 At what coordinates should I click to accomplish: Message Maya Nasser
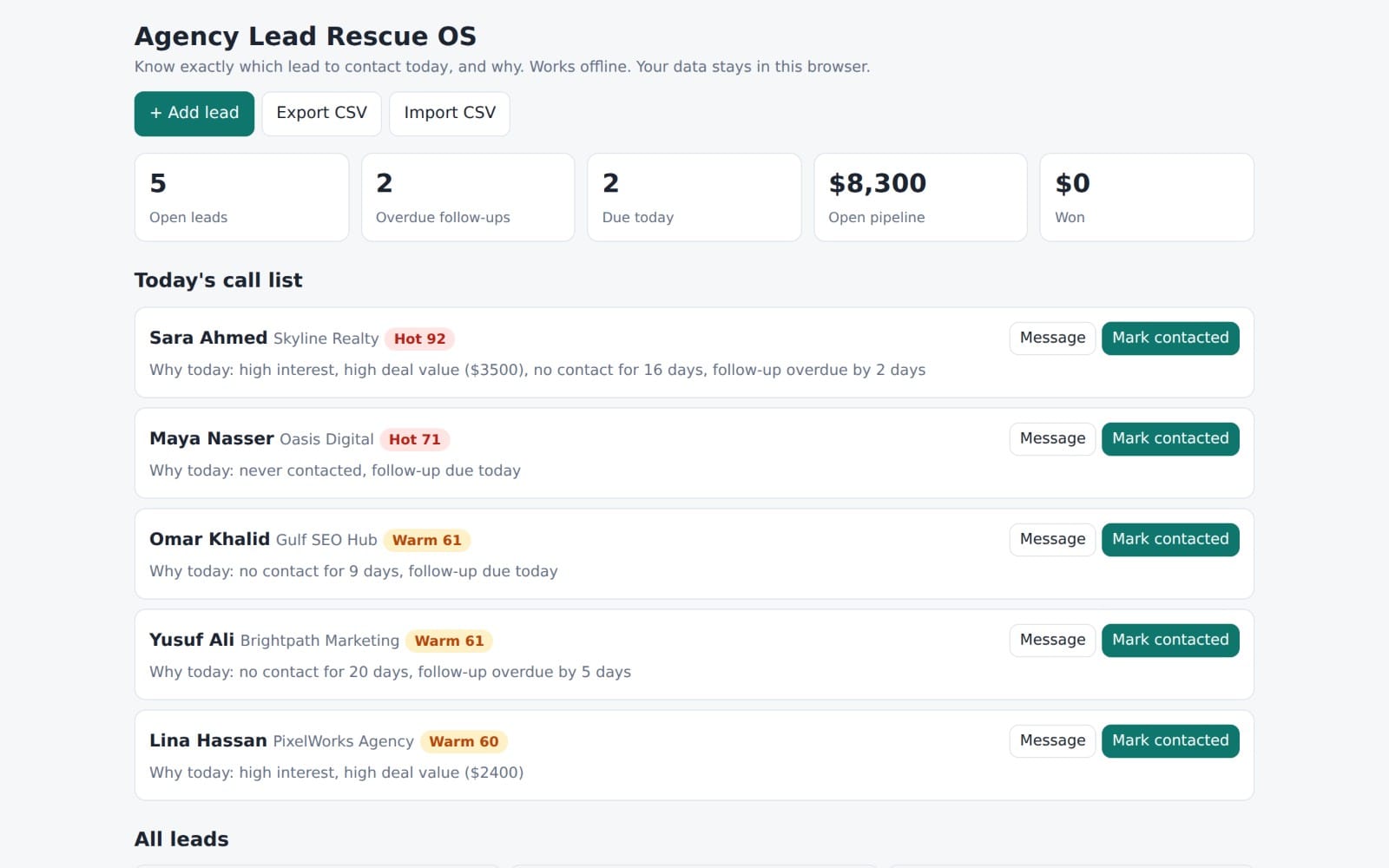click(1052, 439)
